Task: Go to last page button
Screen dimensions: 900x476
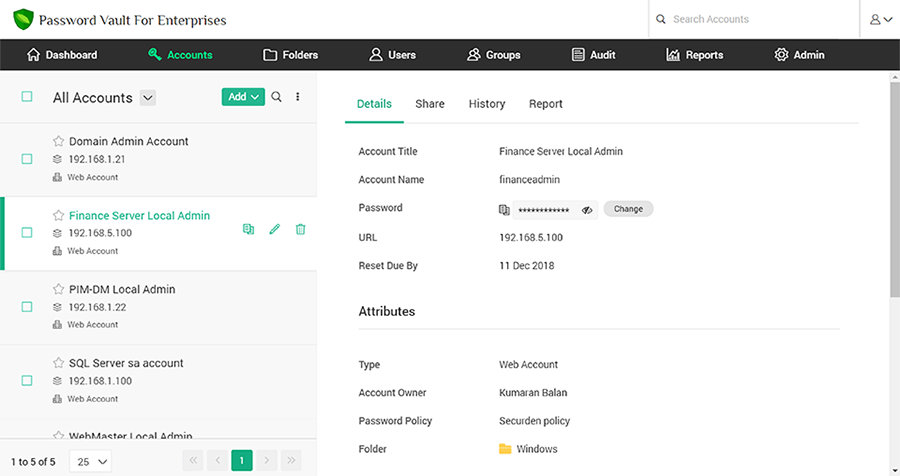Action: 291,460
